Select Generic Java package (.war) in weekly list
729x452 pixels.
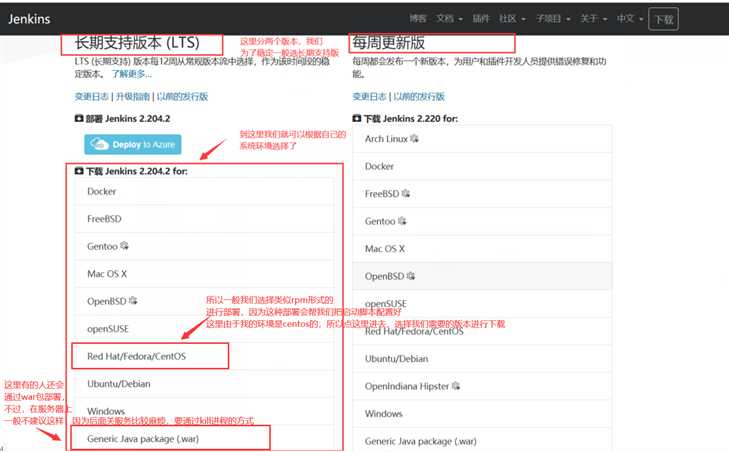pyautogui.click(x=482, y=441)
